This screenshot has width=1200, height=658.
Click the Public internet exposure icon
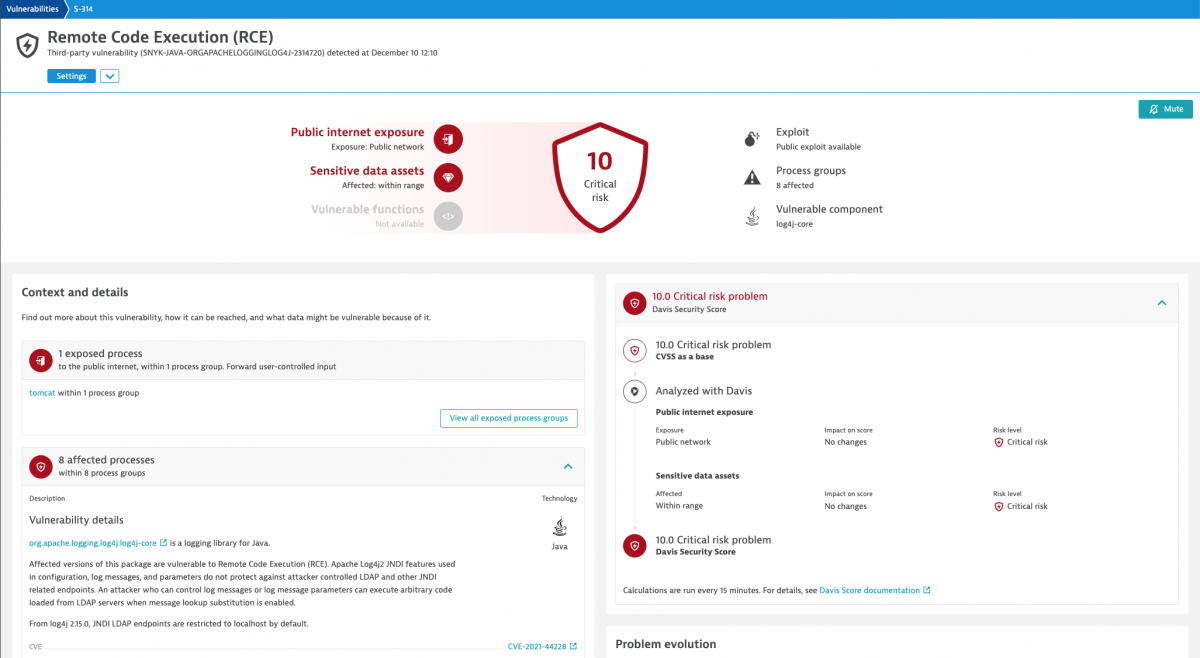click(x=446, y=138)
